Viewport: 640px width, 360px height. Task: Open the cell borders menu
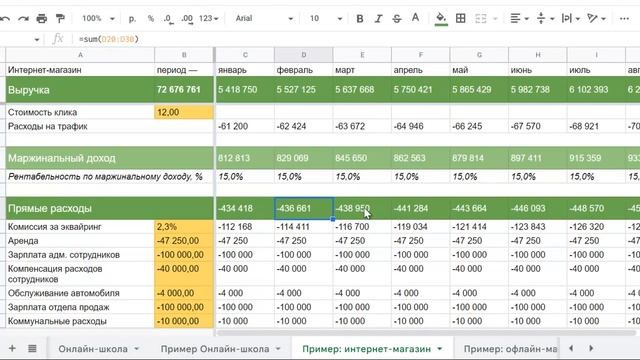(x=460, y=18)
